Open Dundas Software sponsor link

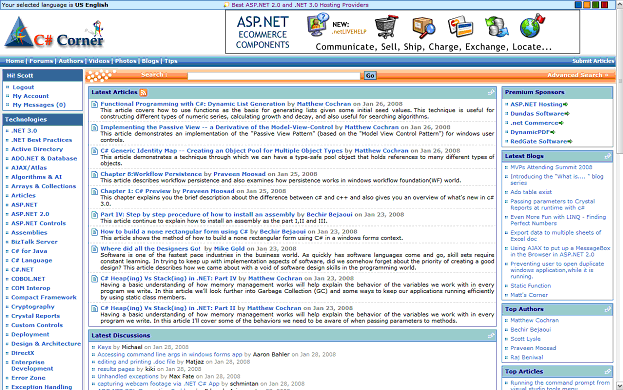pos(537,114)
